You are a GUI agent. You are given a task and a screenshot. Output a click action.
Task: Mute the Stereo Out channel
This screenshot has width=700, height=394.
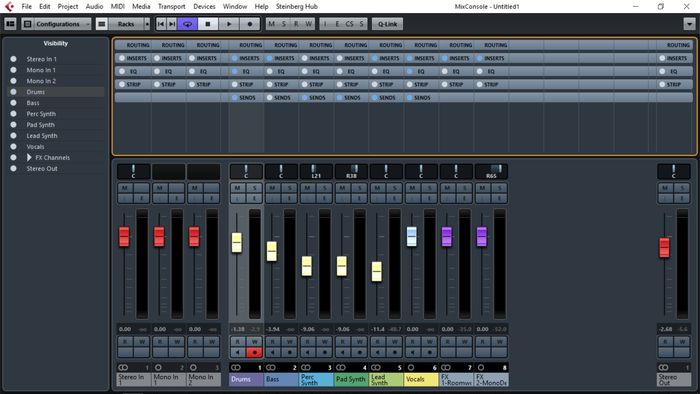click(x=665, y=188)
